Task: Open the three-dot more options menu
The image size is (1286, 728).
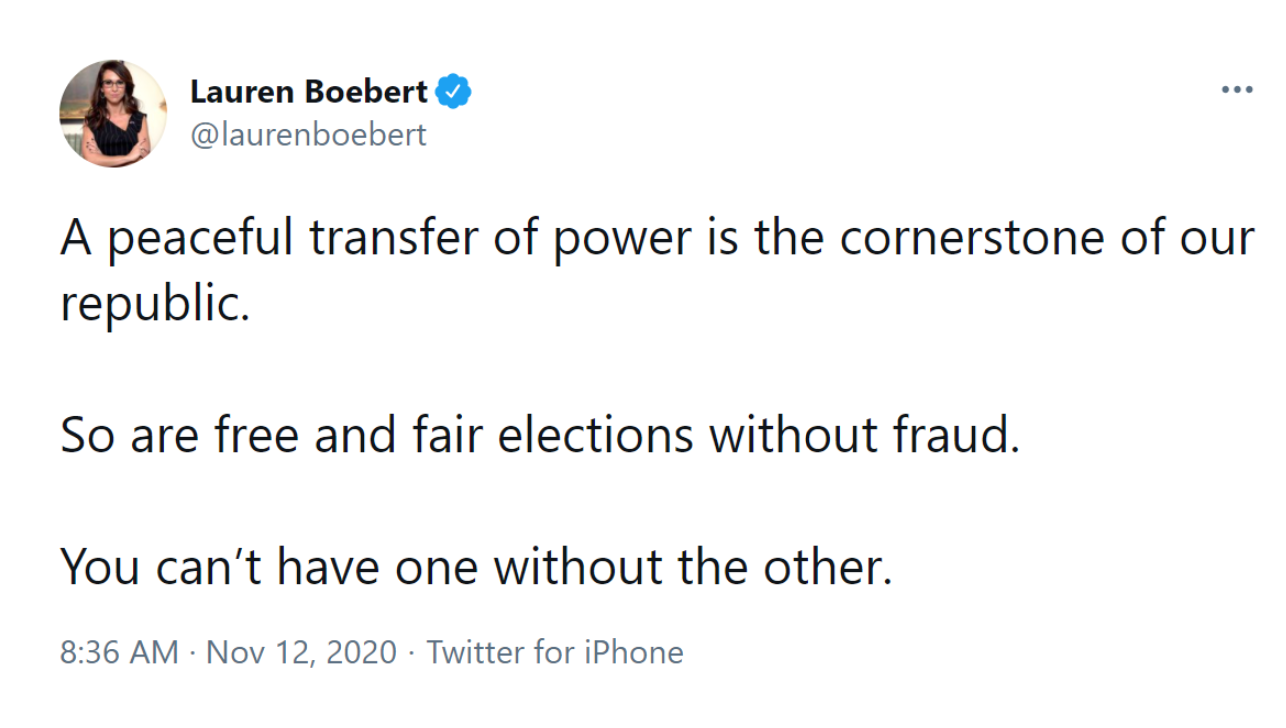Action: pyautogui.click(x=1236, y=91)
